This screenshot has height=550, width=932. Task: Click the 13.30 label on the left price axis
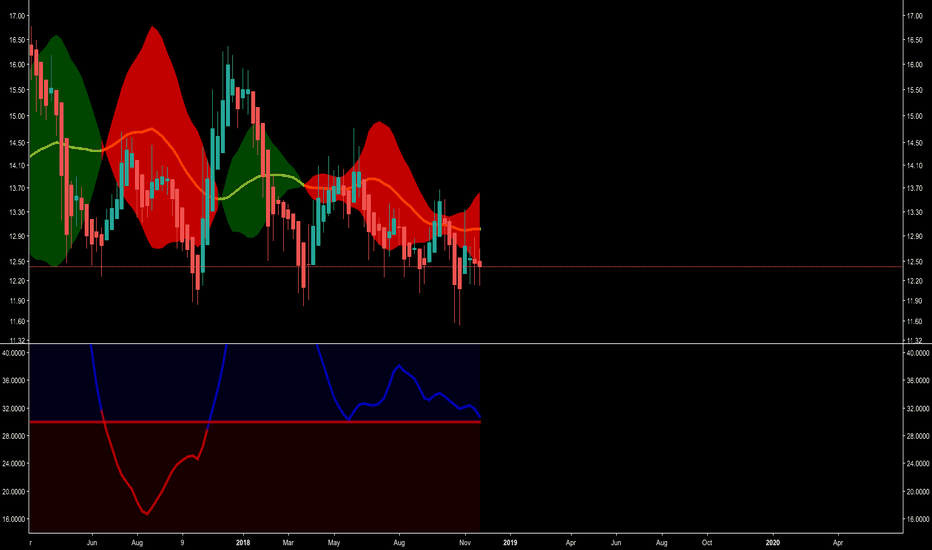[x=17, y=212]
